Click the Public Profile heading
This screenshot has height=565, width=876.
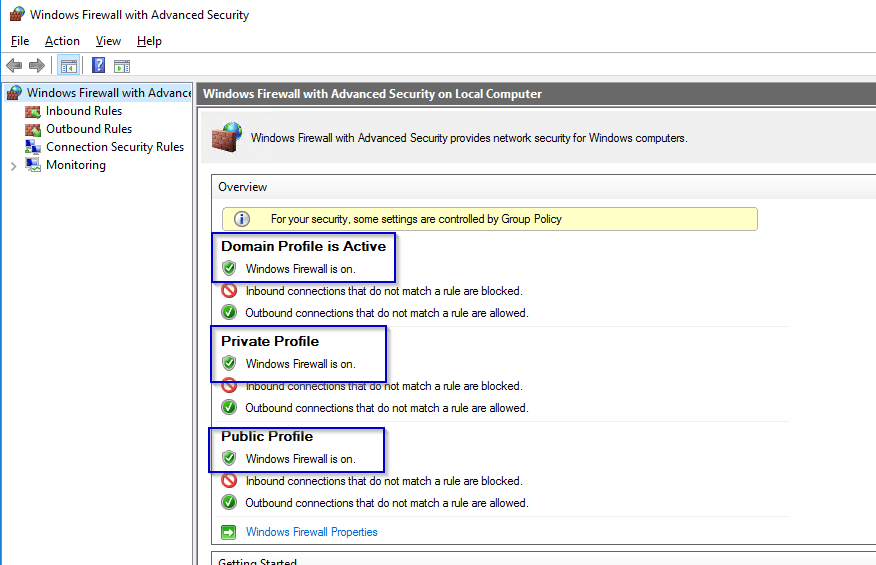[267, 436]
